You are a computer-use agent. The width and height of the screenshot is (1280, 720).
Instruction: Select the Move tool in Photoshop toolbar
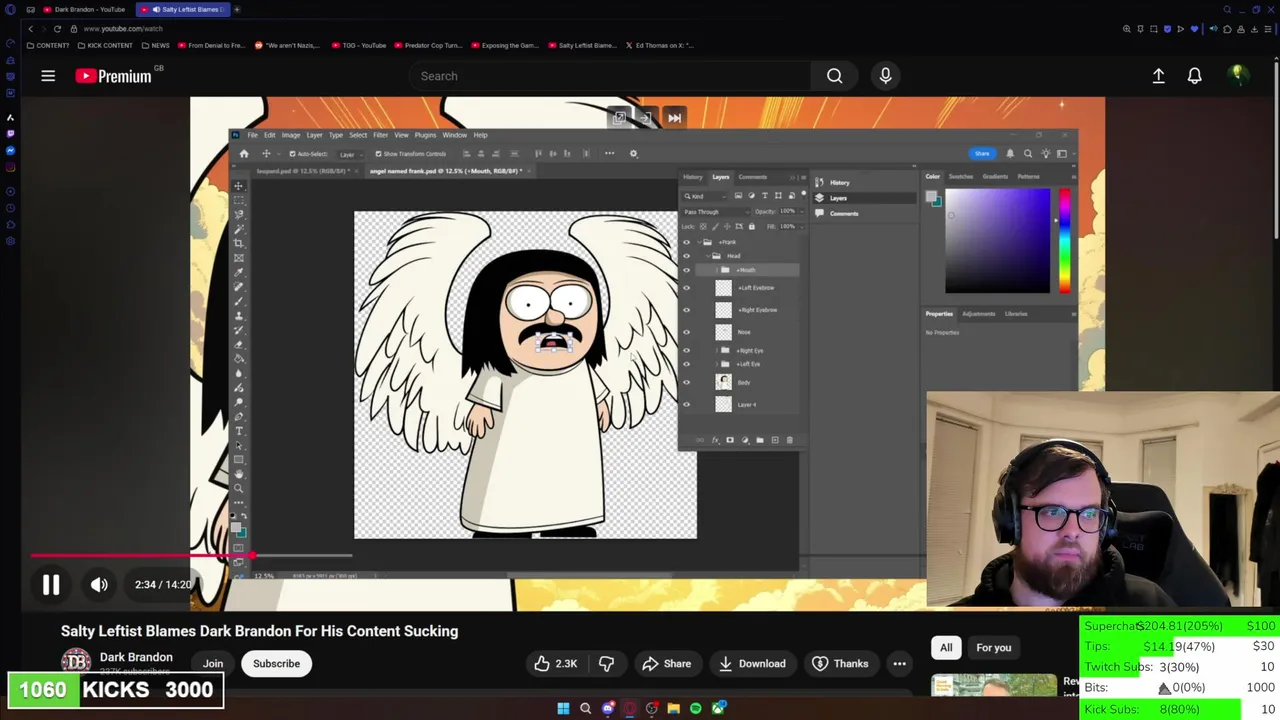pyautogui.click(x=238, y=186)
